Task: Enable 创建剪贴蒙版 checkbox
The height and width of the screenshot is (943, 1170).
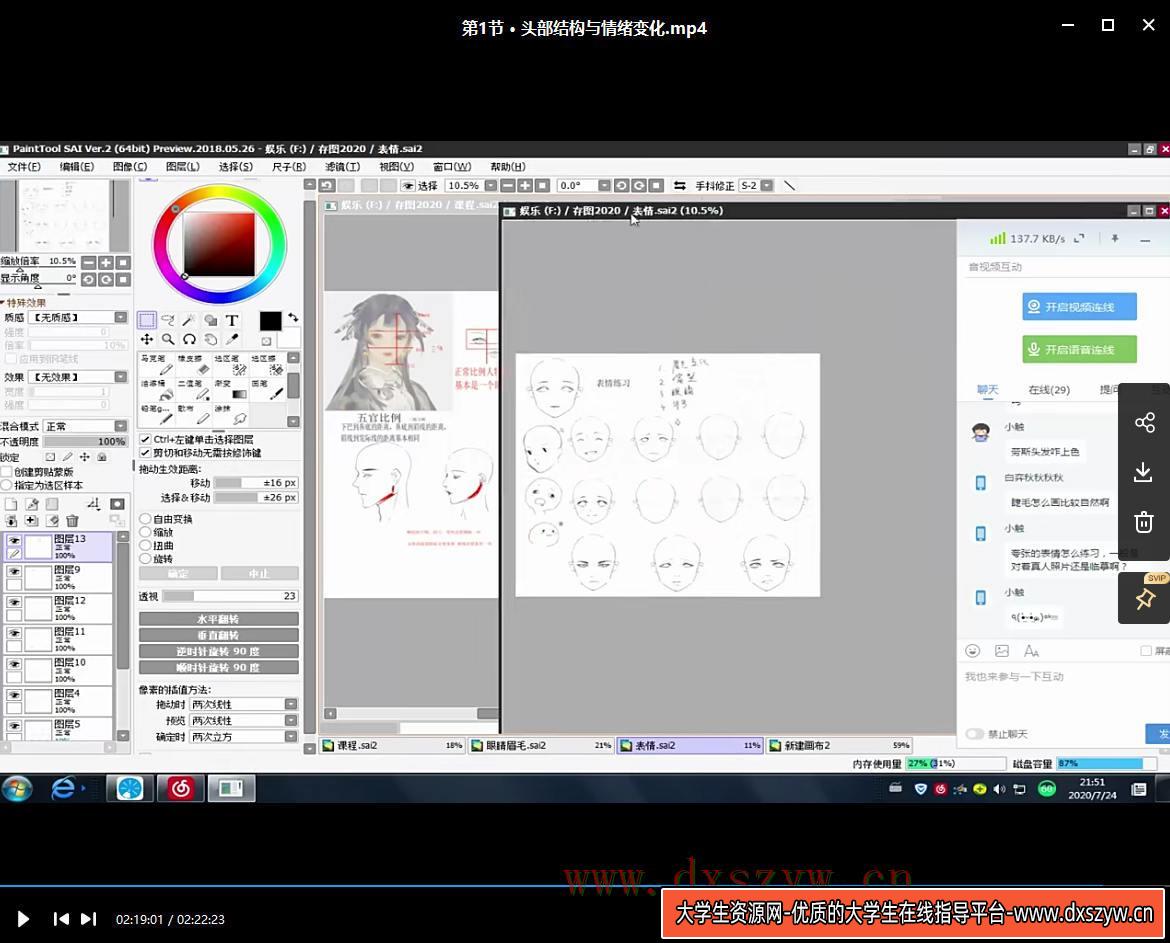Action: click(7, 472)
